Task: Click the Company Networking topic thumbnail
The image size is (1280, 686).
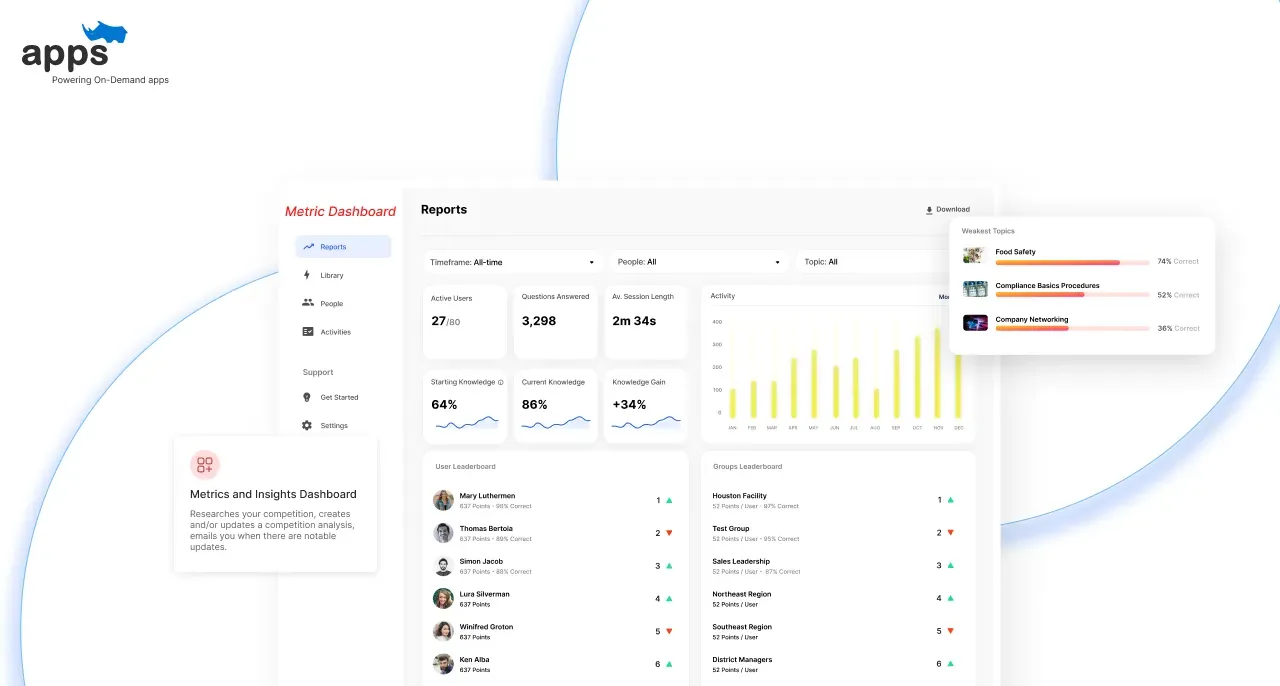Action: tap(975, 323)
